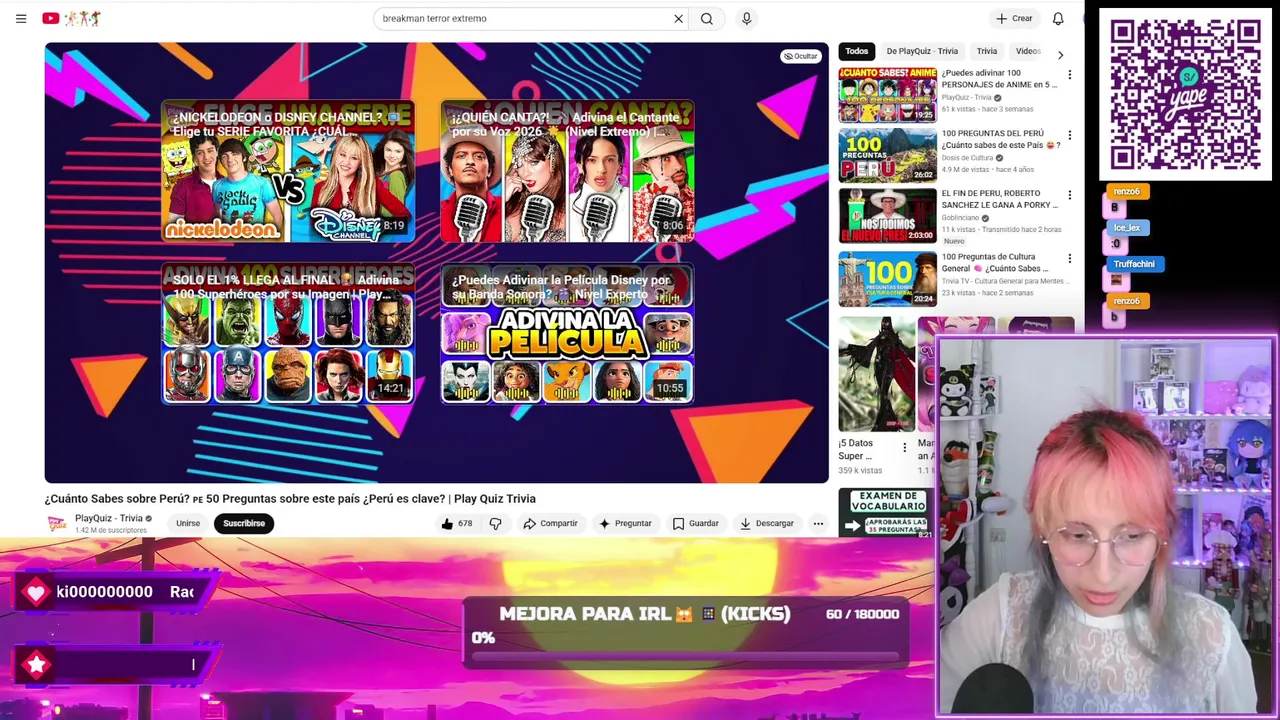Download the video with Descargar
This screenshot has height=720, width=1280.
(767, 523)
